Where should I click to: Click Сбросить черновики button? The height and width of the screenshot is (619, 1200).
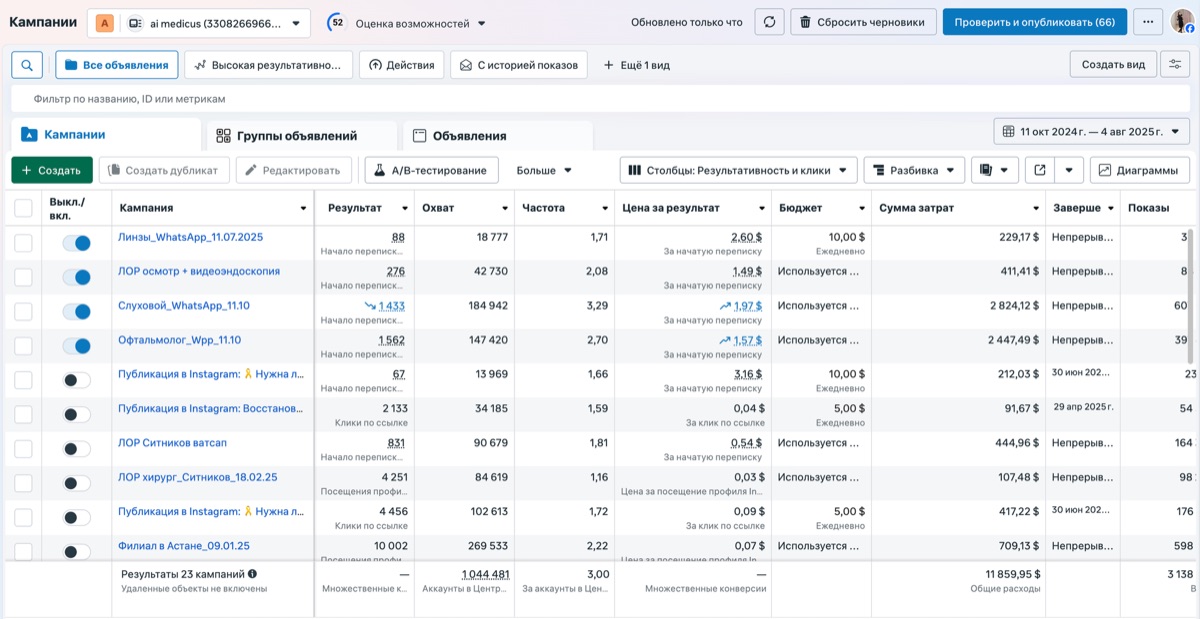tap(864, 22)
